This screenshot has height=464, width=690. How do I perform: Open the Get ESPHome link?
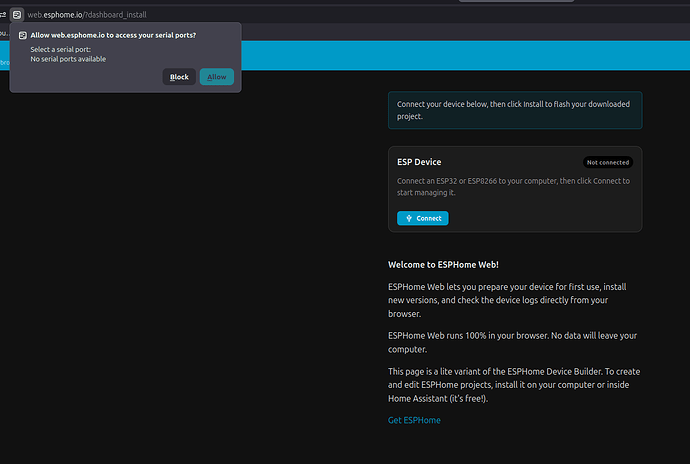[414, 420]
